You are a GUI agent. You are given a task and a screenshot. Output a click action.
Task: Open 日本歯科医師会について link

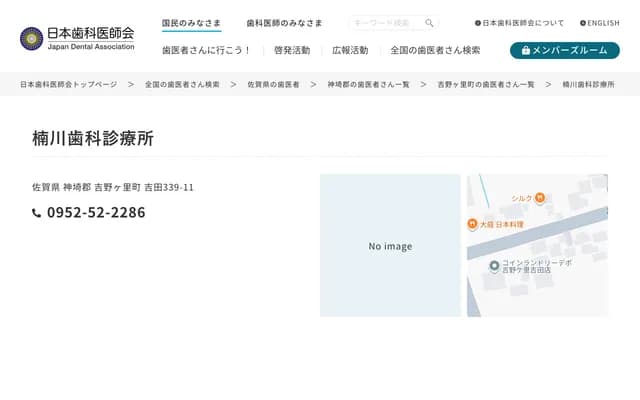(519, 22)
